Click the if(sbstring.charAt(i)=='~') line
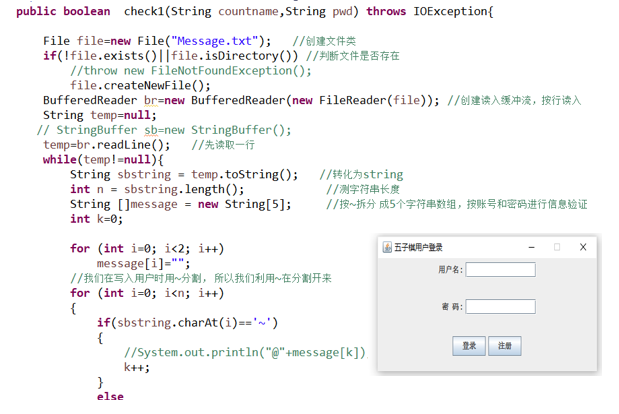 pyautogui.click(x=188, y=323)
